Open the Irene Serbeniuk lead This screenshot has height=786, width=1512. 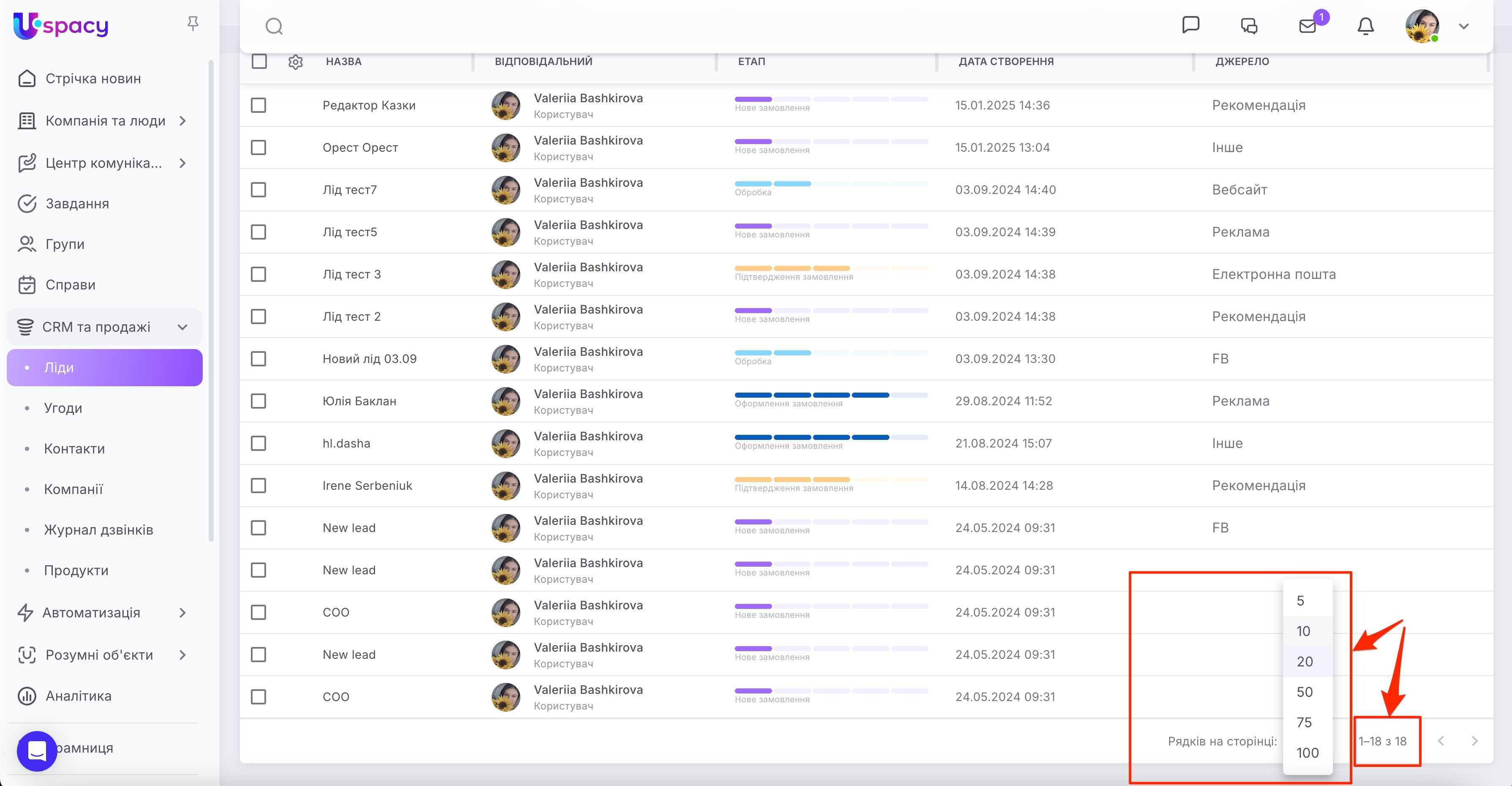367,486
